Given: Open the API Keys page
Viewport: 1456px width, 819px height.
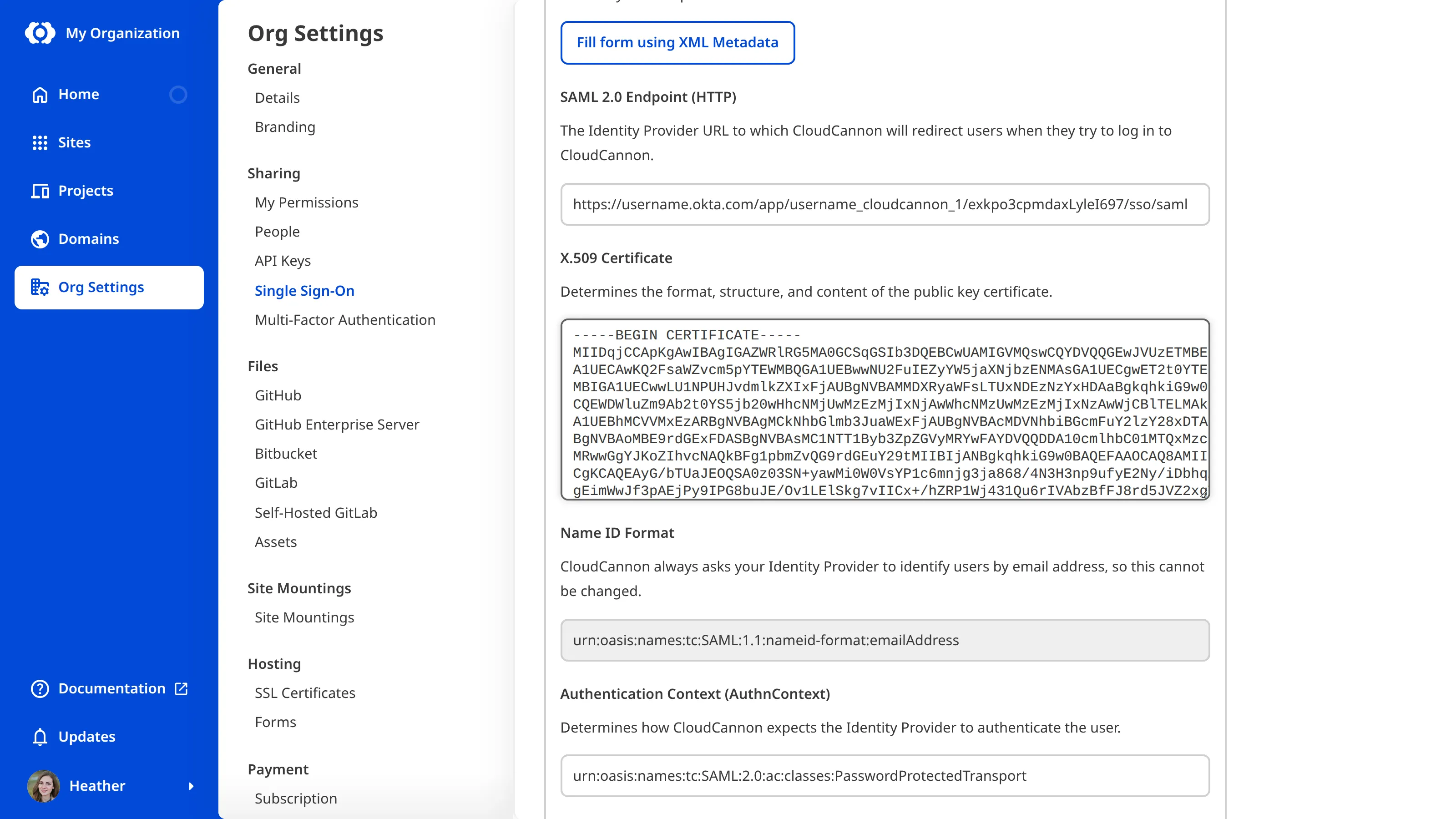Looking at the screenshot, I should [283, 261].
